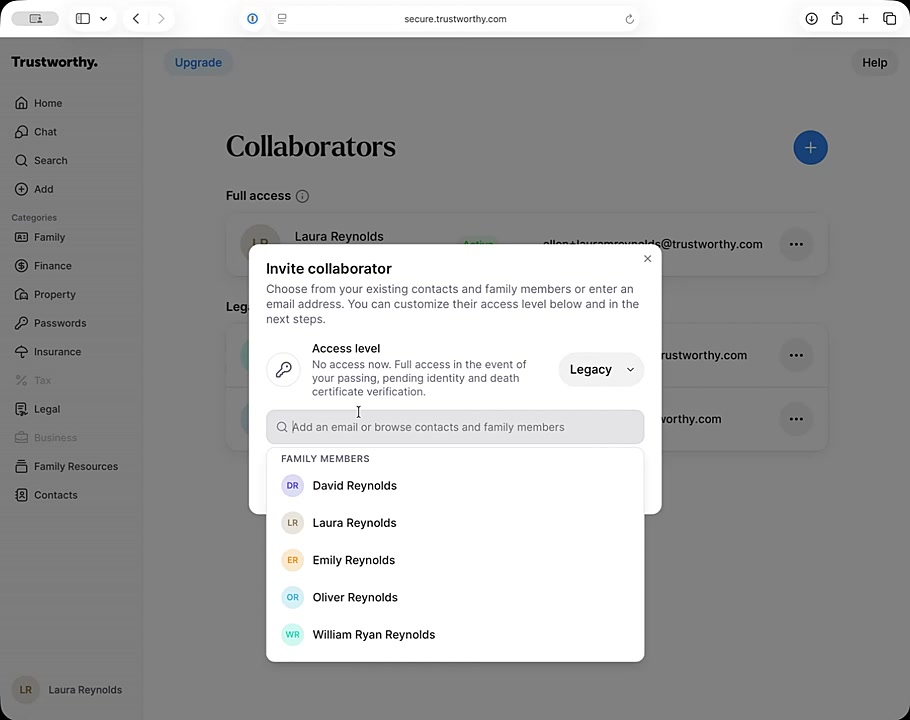Open Chat from the sidebar
Screen dimensions: 910x720
[45, 132]
